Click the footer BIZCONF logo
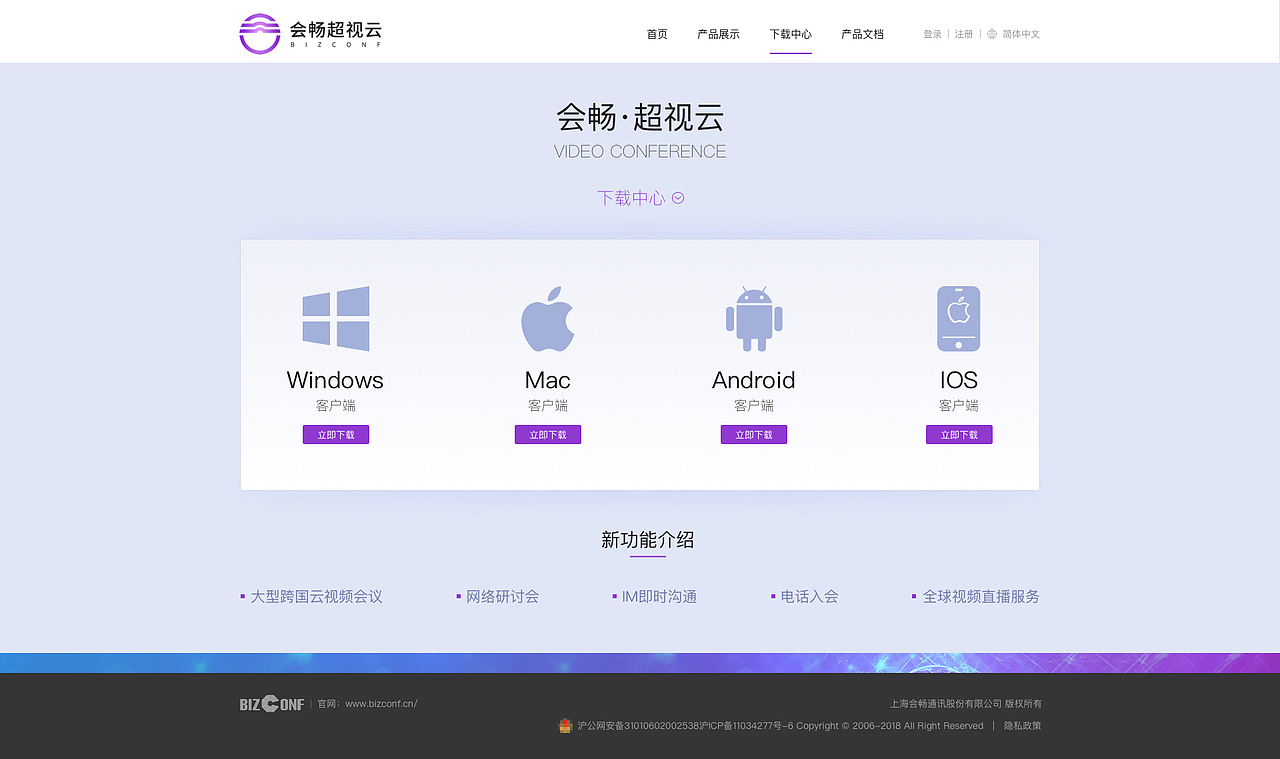The image size is (1280, 759). [272, 704]
